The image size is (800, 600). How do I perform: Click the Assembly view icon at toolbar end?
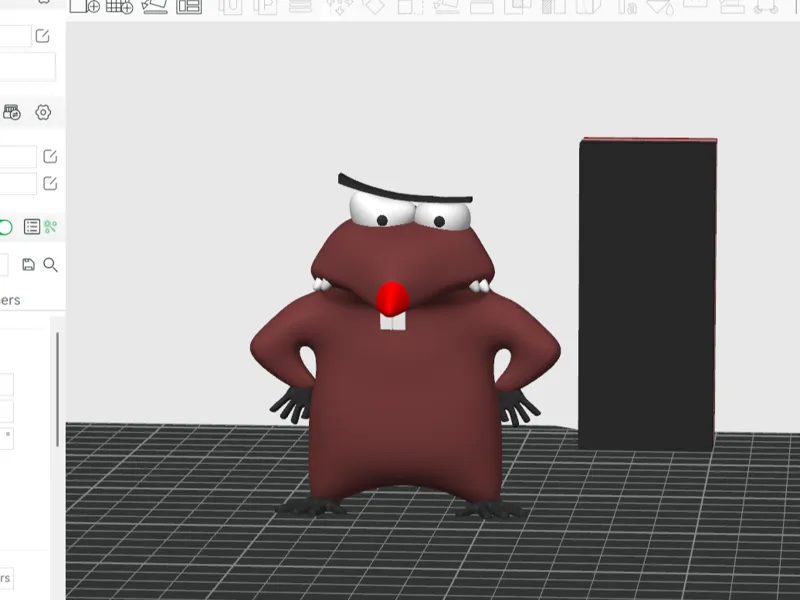(765, 6)
